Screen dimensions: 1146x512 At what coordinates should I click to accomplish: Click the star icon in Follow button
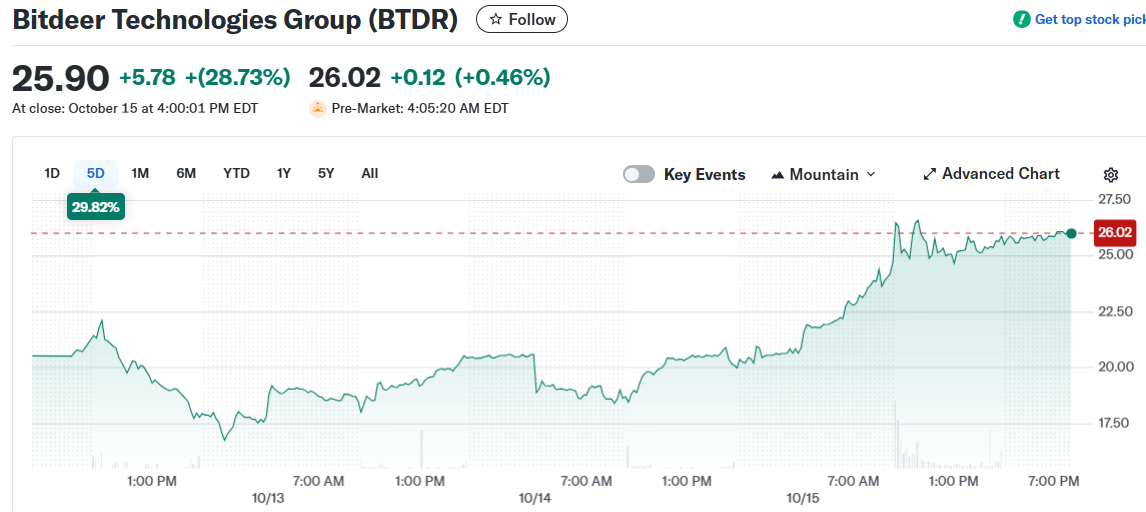click(495, 19)
